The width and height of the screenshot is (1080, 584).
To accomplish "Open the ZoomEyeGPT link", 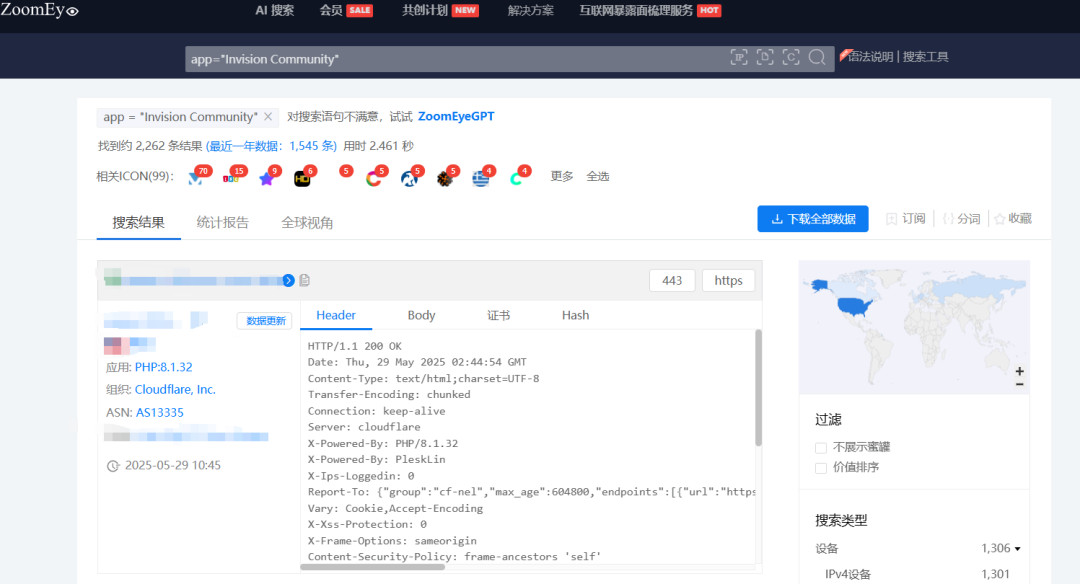I will [456, 116].
